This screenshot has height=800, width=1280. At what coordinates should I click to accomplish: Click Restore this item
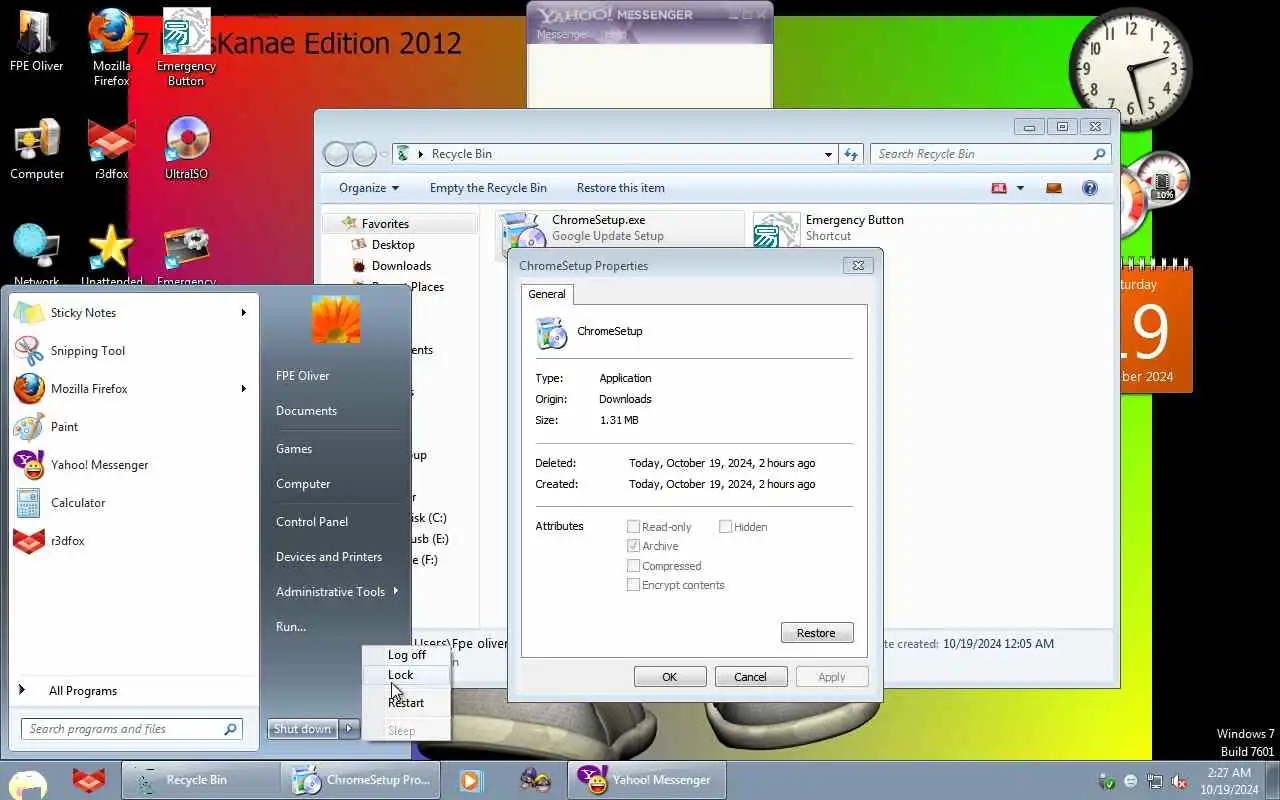click(621, 188)
